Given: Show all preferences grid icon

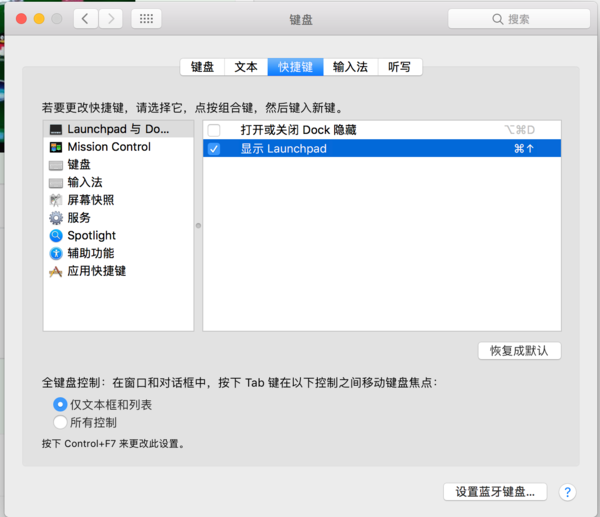Looking at the screenshot, I should pos(146,18).
